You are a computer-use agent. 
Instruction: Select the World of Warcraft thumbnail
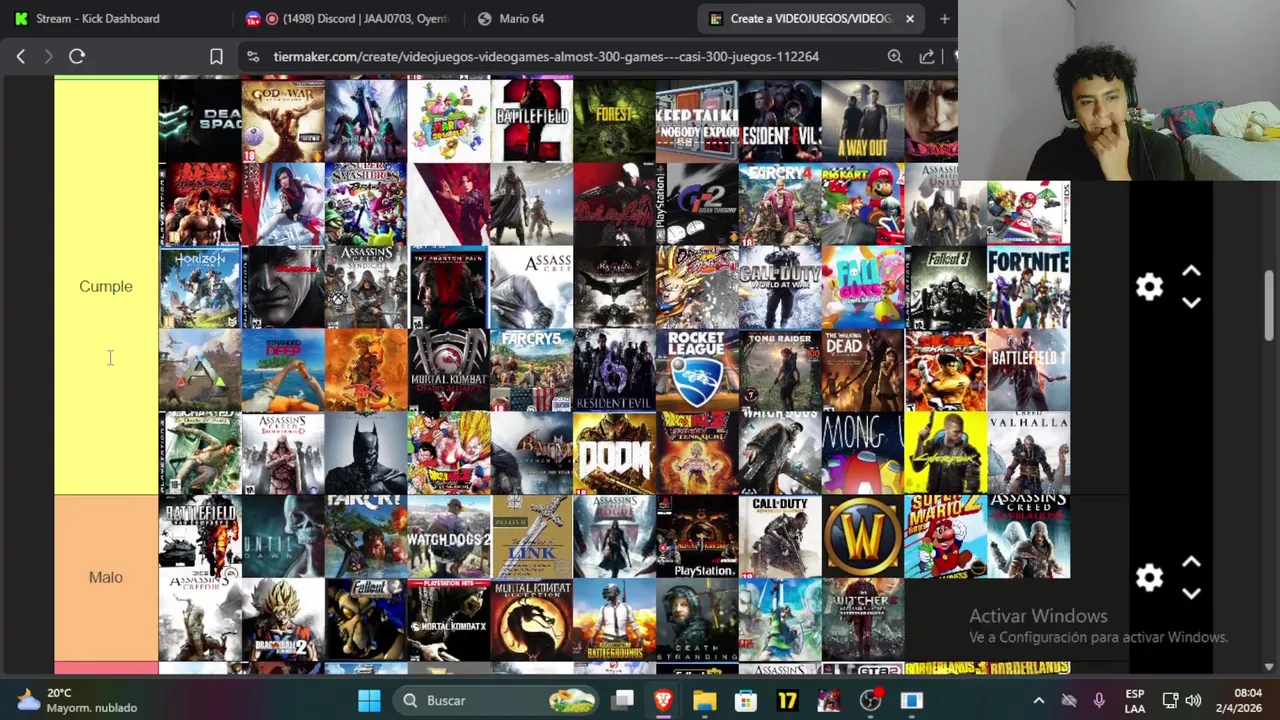pyautogui.click(x=863, y=537)
